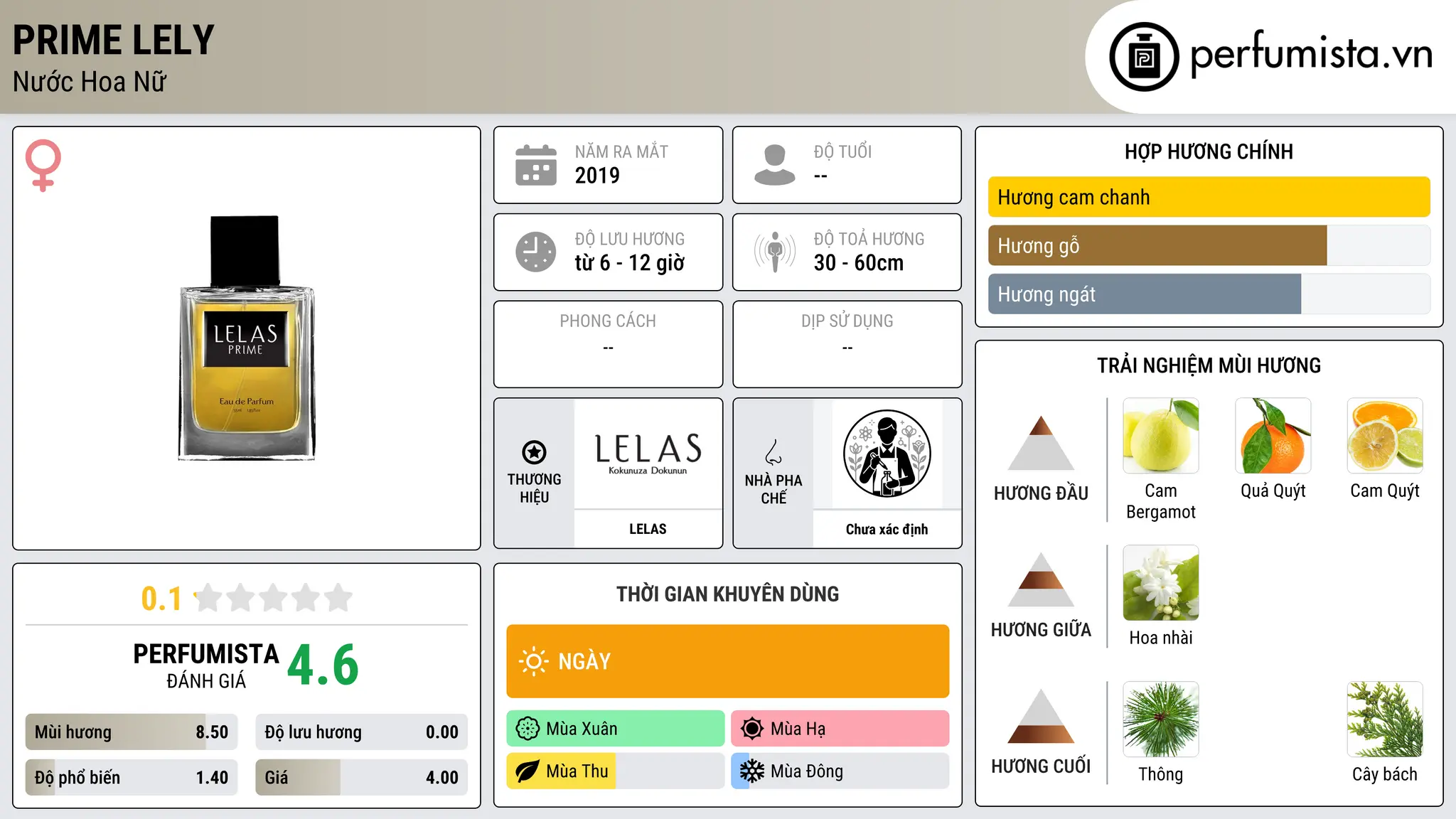Open the Cam Bergamot note image
The image size is (1456, 819).
tap(1161, 436)
